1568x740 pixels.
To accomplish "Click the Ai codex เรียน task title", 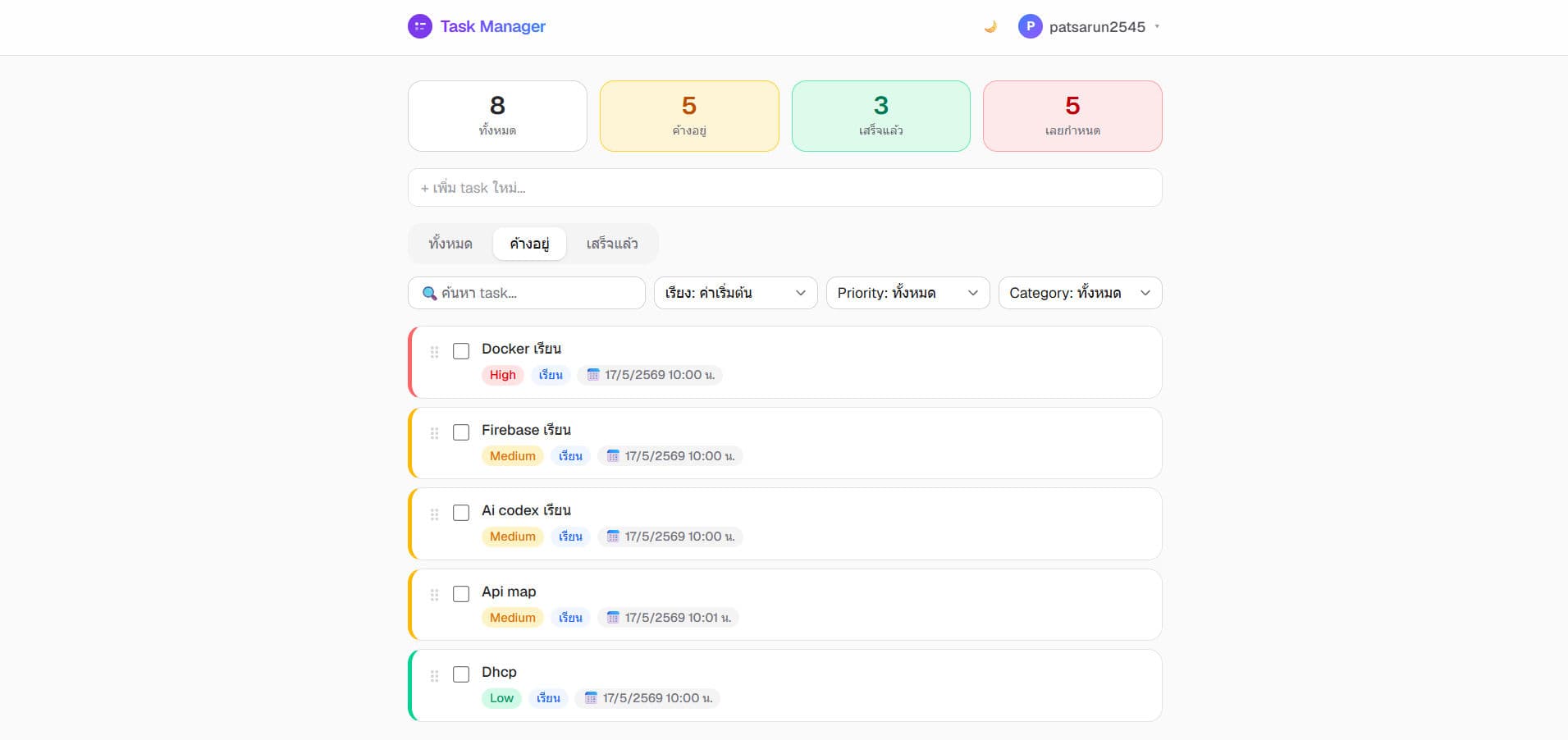I will [526, 510].
